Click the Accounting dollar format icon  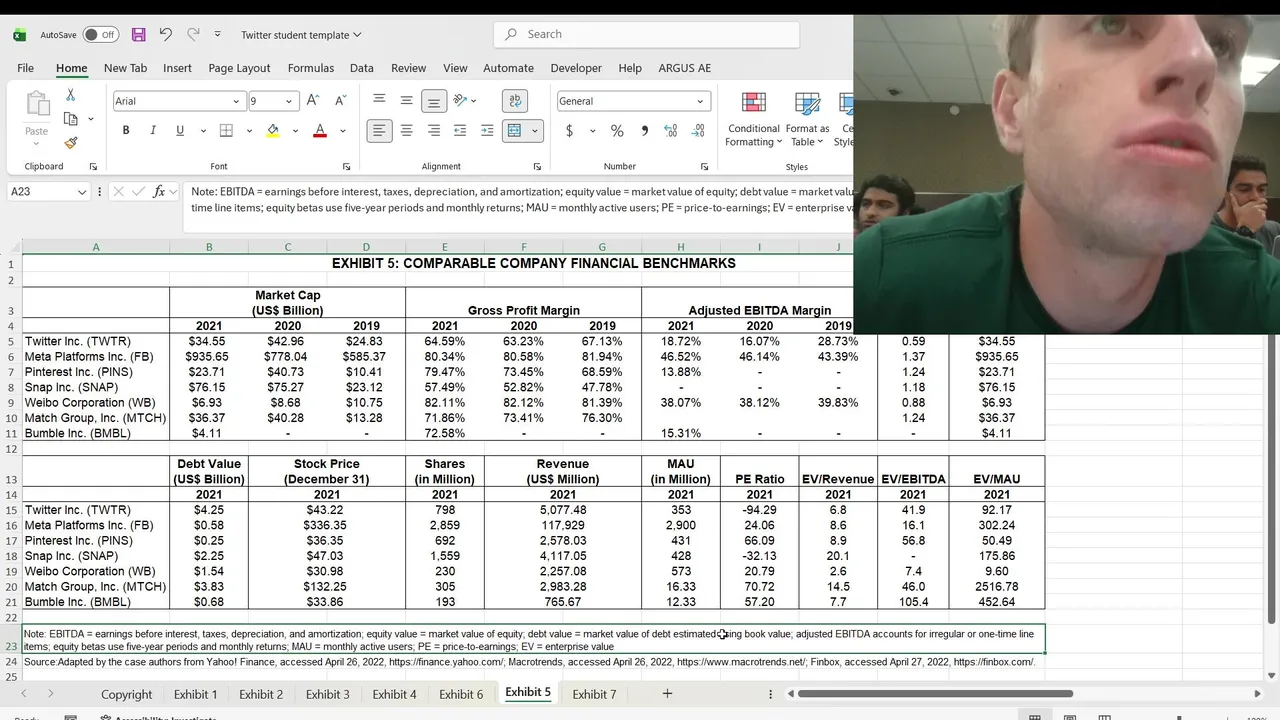570,131
